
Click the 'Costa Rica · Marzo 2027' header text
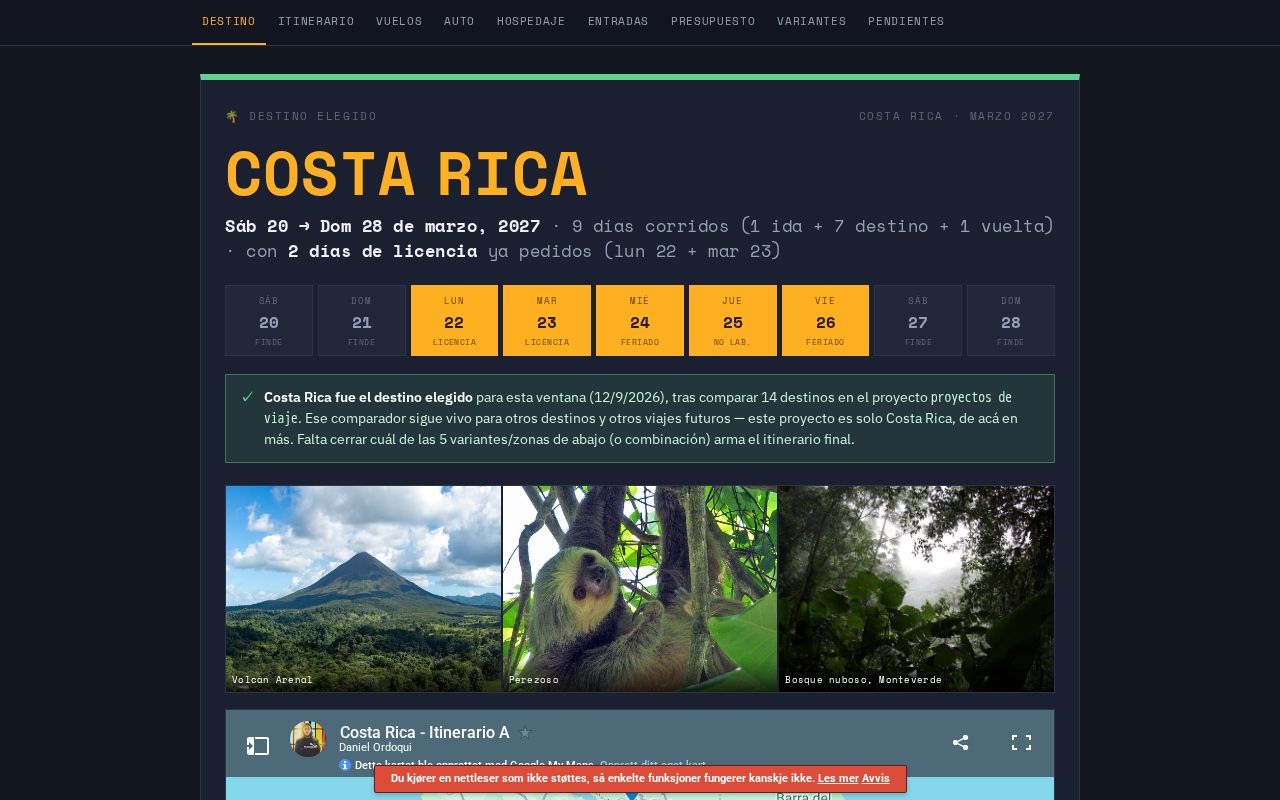click(x=956, y=116)
